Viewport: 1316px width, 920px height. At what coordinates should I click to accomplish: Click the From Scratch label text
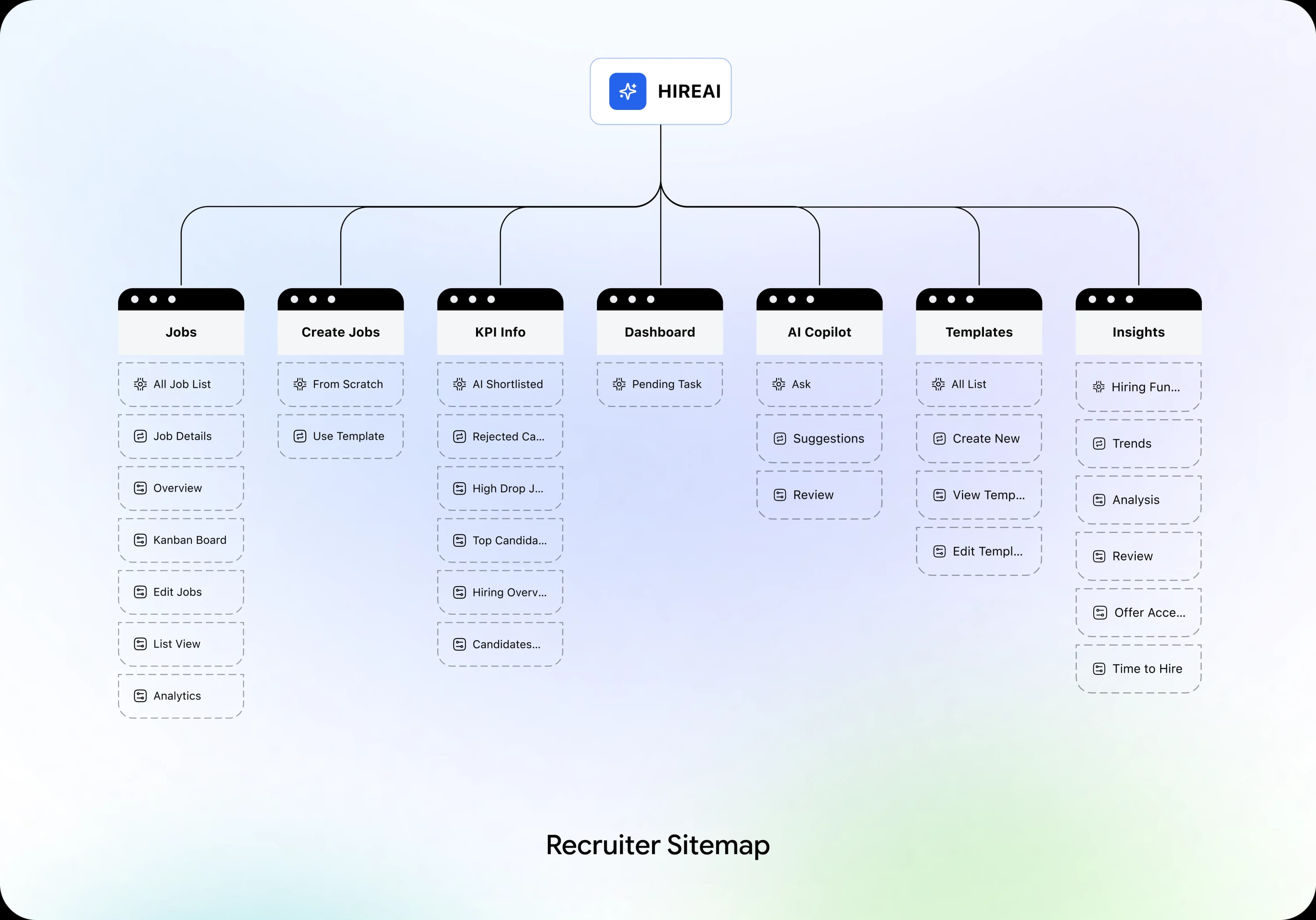(348, 384)
